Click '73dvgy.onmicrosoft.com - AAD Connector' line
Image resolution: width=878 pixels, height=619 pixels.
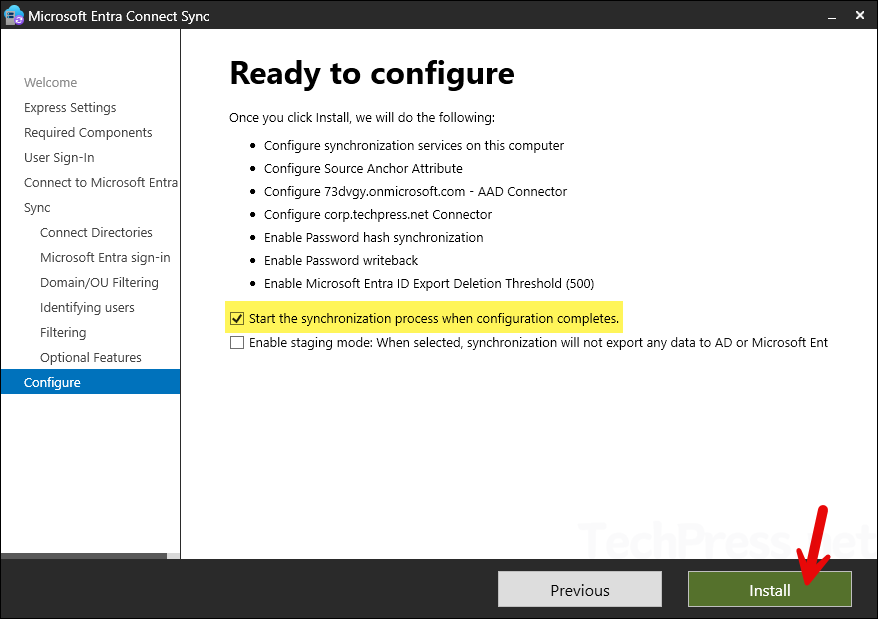(x=415, y=192)
